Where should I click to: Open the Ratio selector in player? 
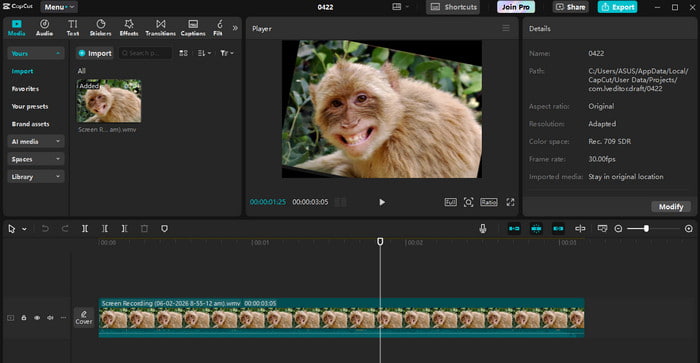[489, 202]
